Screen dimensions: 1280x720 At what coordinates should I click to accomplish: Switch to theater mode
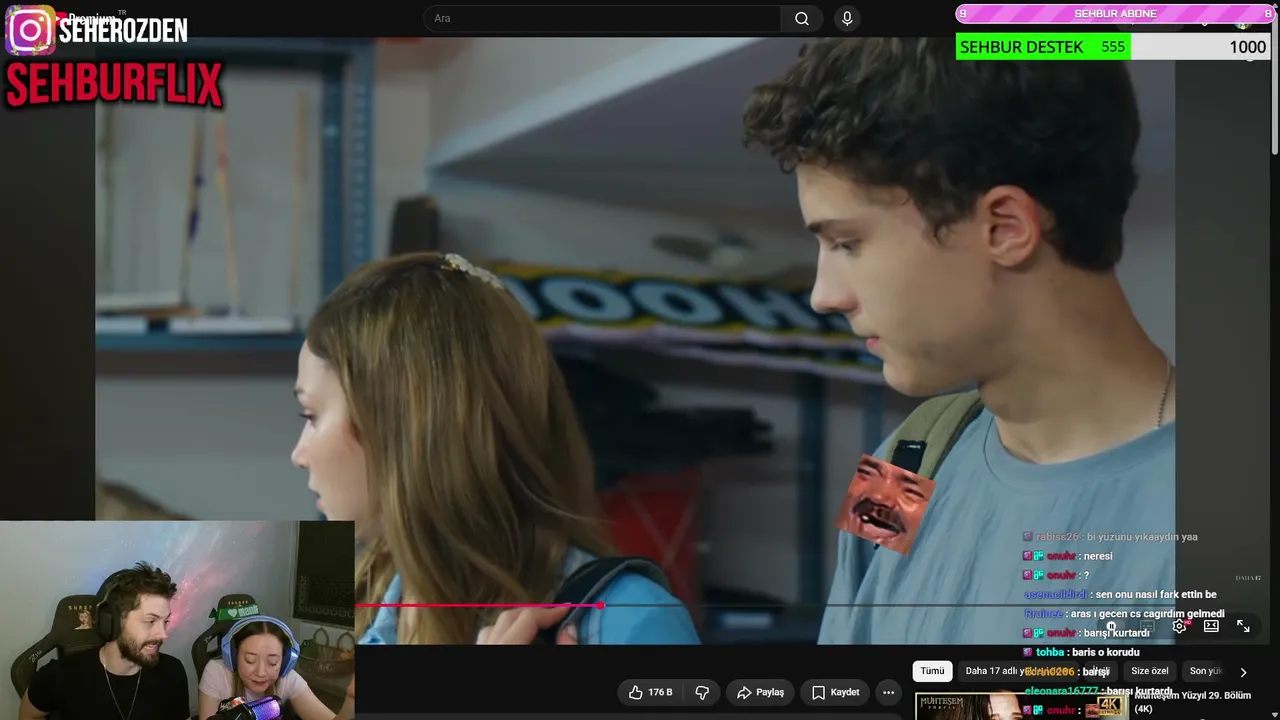point(1211,626)
